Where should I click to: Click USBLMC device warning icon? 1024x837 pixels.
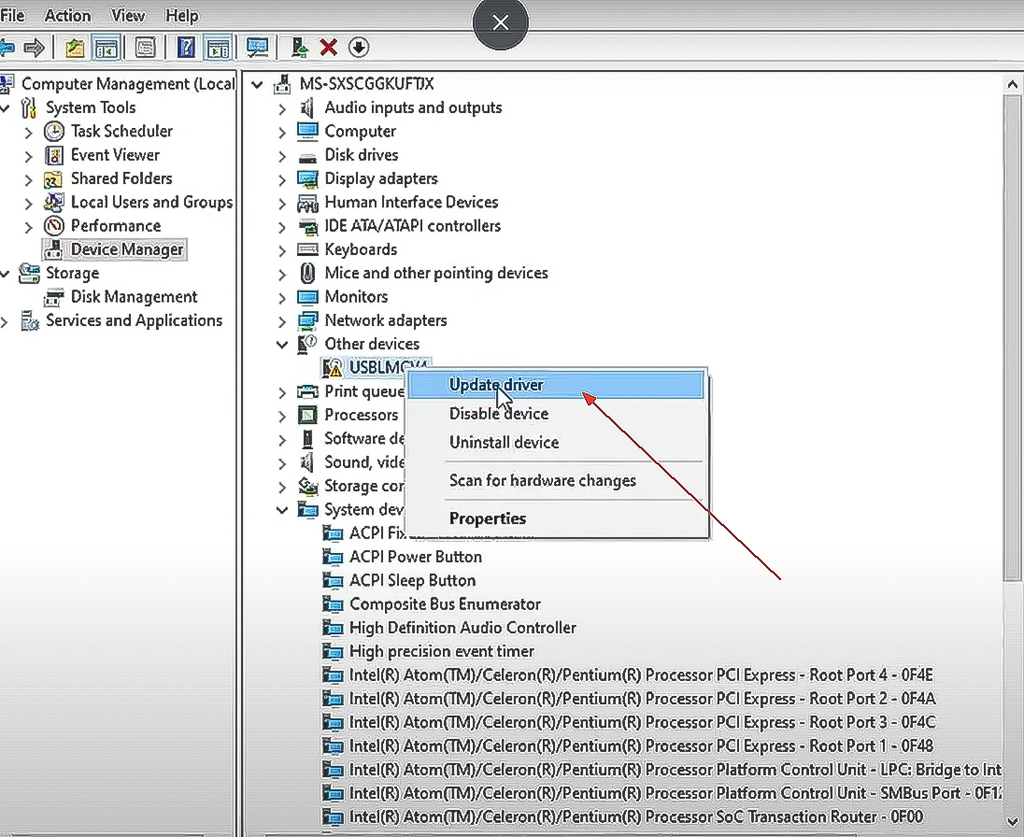pyautogui.click(x=332, y=368)
